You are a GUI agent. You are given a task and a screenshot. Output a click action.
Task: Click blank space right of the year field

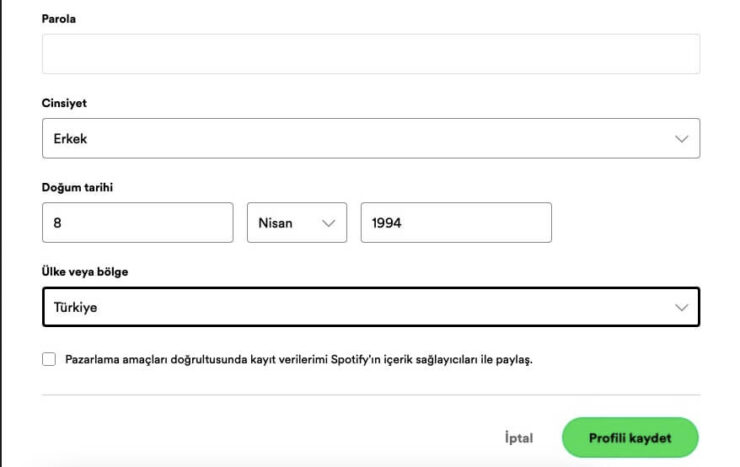click(x=625, y=223)
